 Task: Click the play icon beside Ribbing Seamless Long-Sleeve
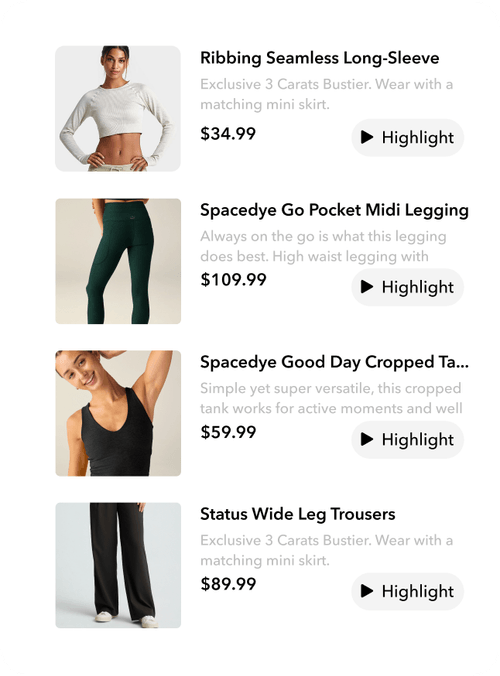coord(367,137)
